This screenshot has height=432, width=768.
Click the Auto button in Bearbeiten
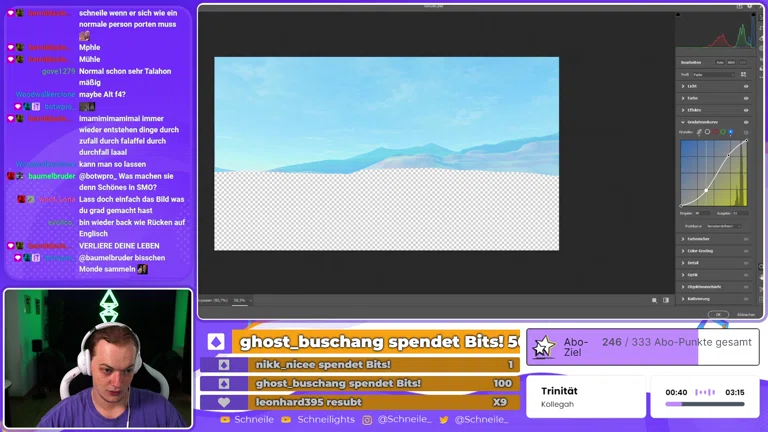pyautogui.click(x=720, y=63)
